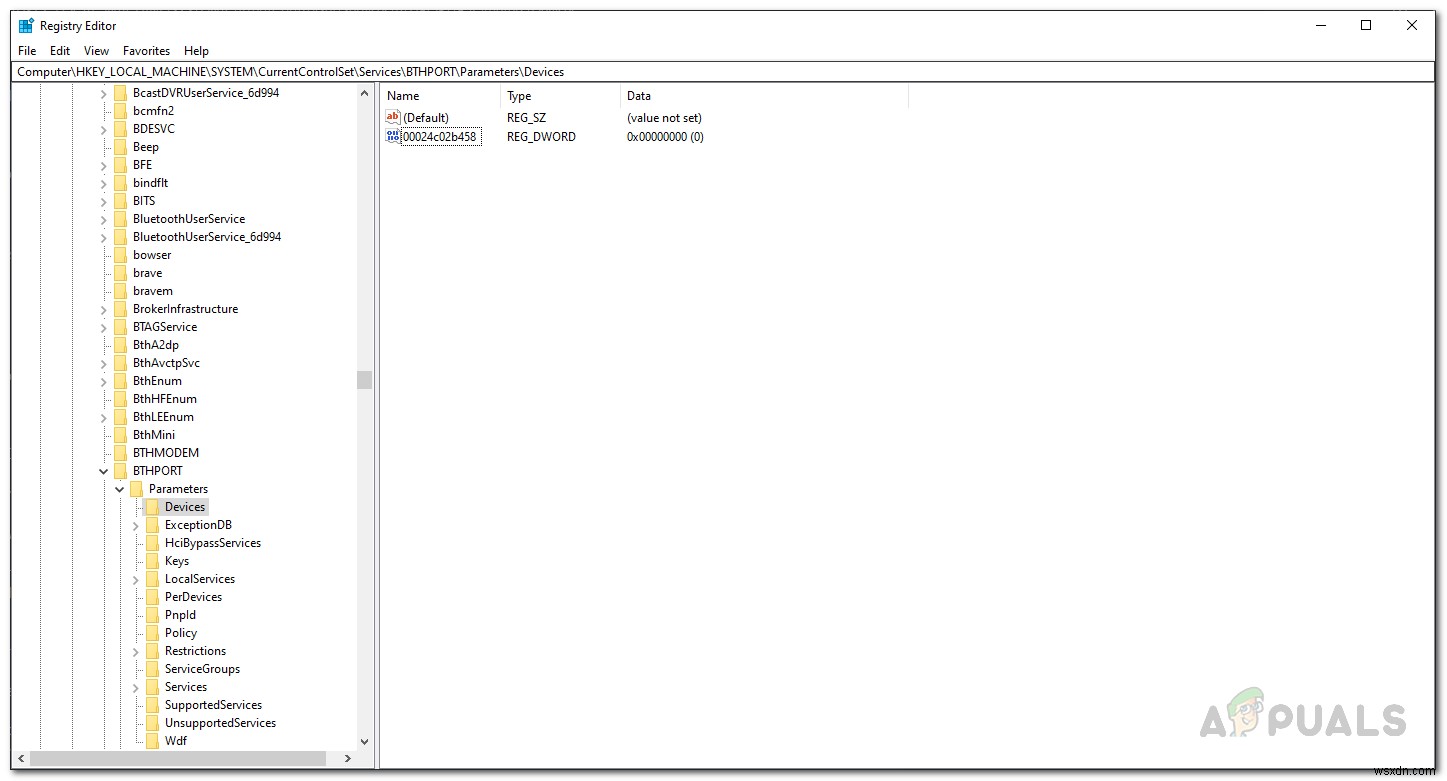Click the (value not set) data cell

pos(664,118)
